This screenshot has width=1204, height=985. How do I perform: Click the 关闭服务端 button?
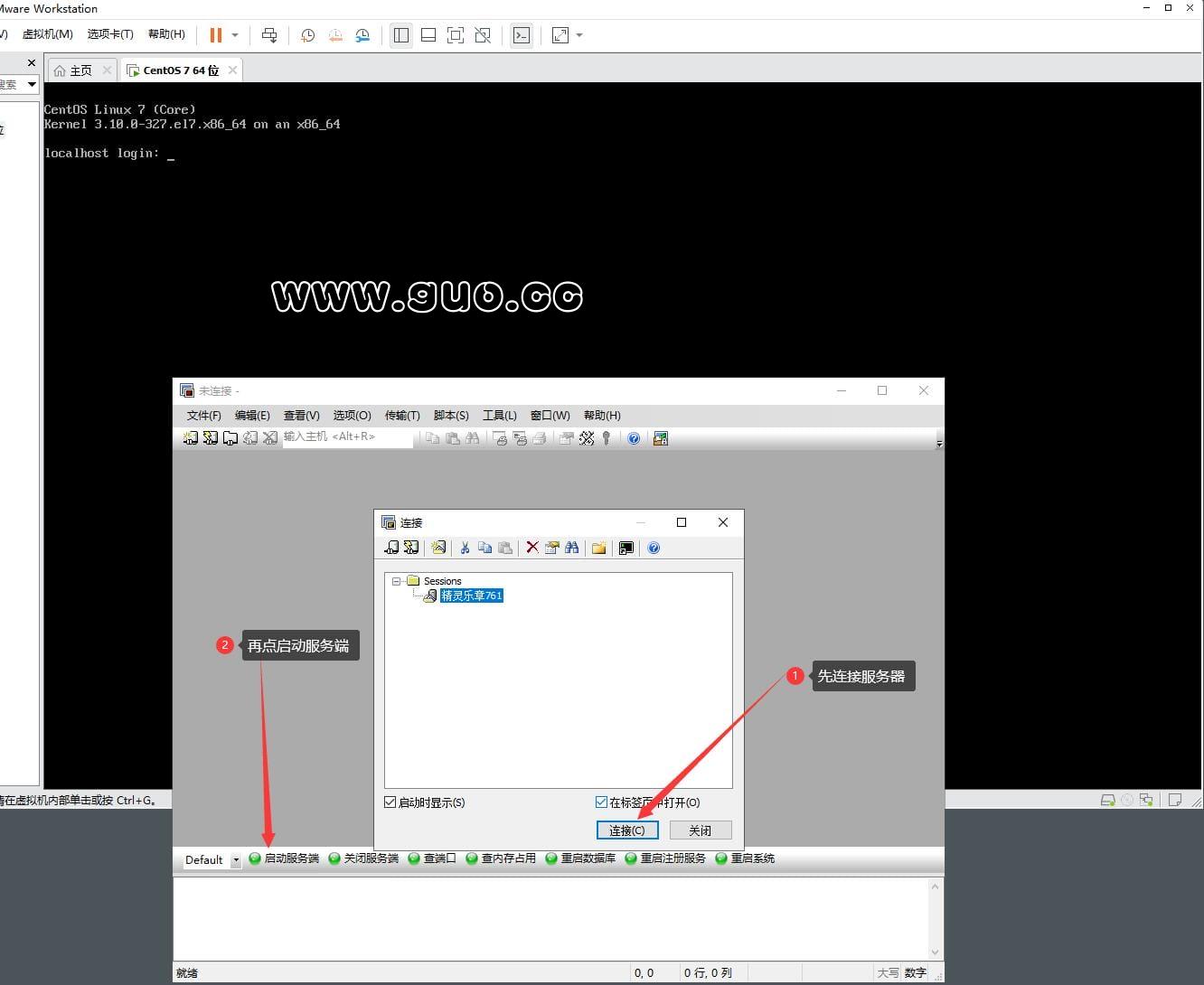tap(363, 858)
